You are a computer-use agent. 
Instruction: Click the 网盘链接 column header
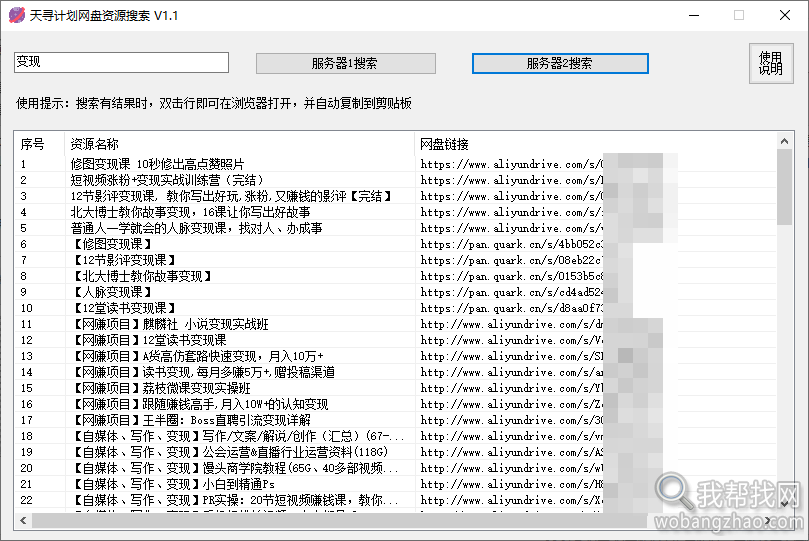pyautogui.click(x=595, y=144)
